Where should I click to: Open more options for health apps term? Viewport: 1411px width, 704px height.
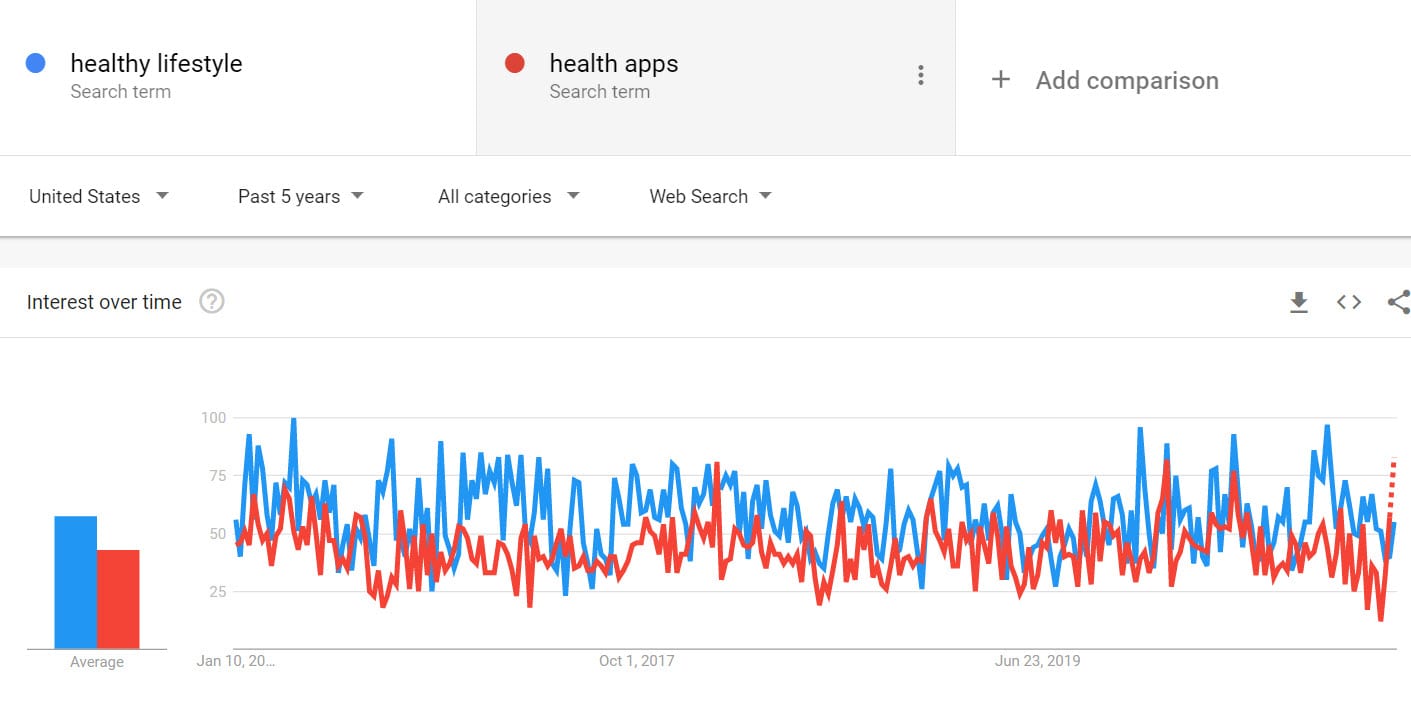pos(920,76)
